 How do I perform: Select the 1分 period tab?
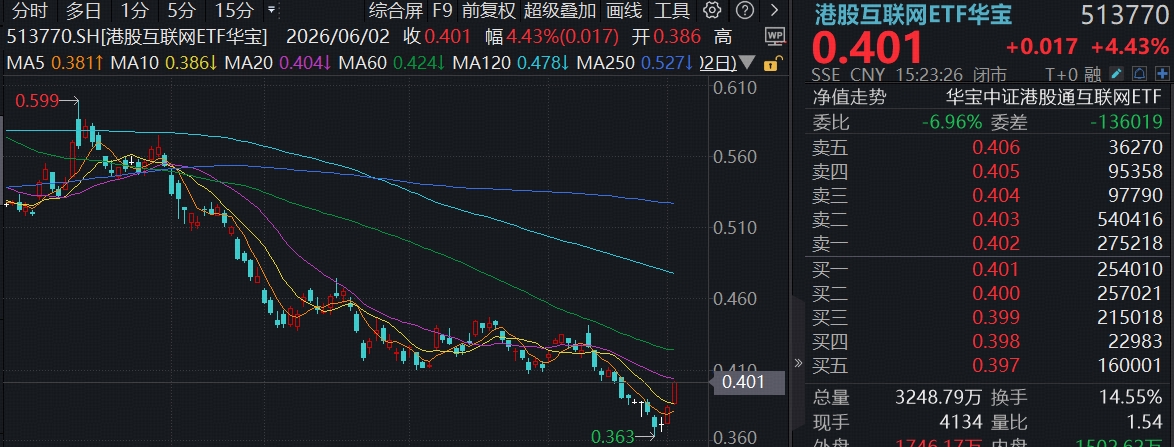pos(134,10)
